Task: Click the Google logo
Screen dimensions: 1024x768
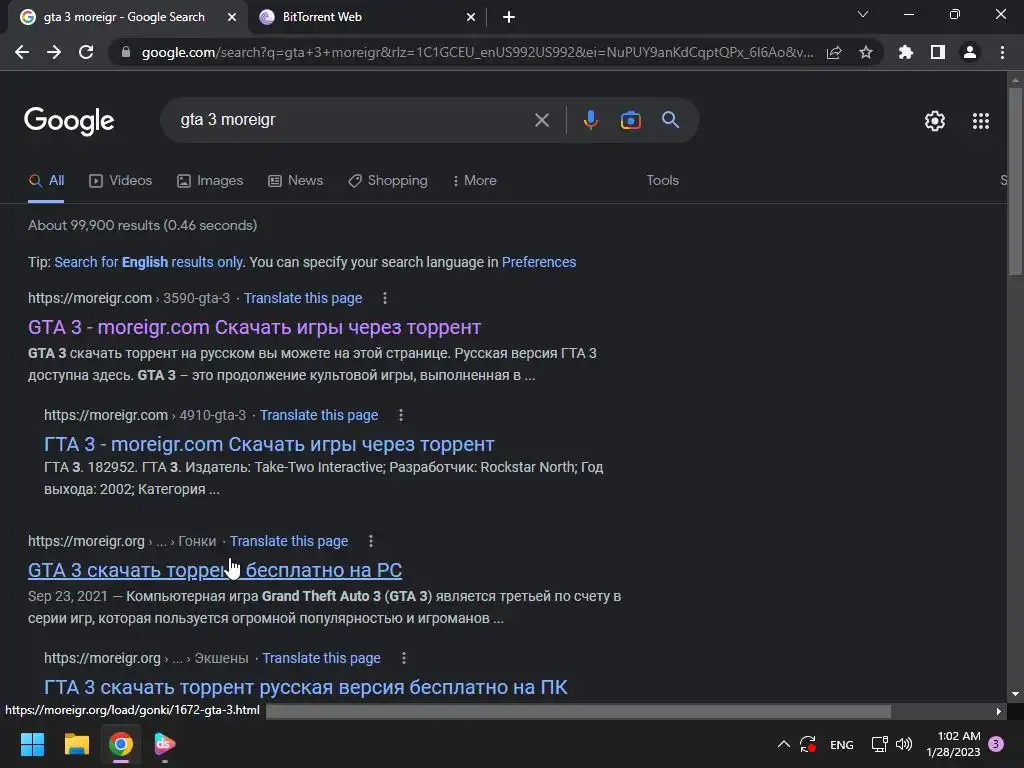Action: [x=69, y=121]
